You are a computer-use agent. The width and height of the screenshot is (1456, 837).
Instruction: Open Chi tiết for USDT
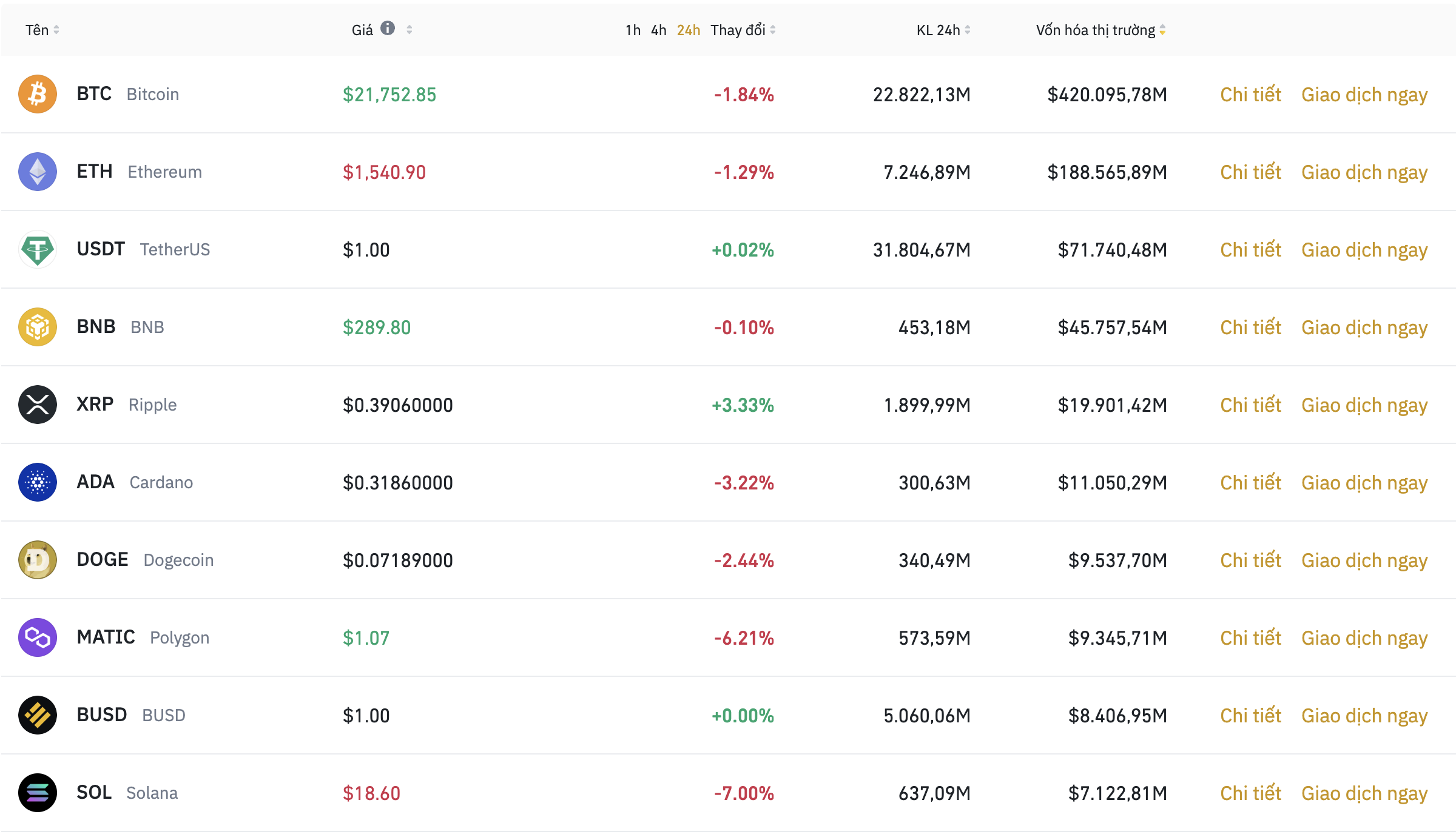click(x=1250, y=250)
